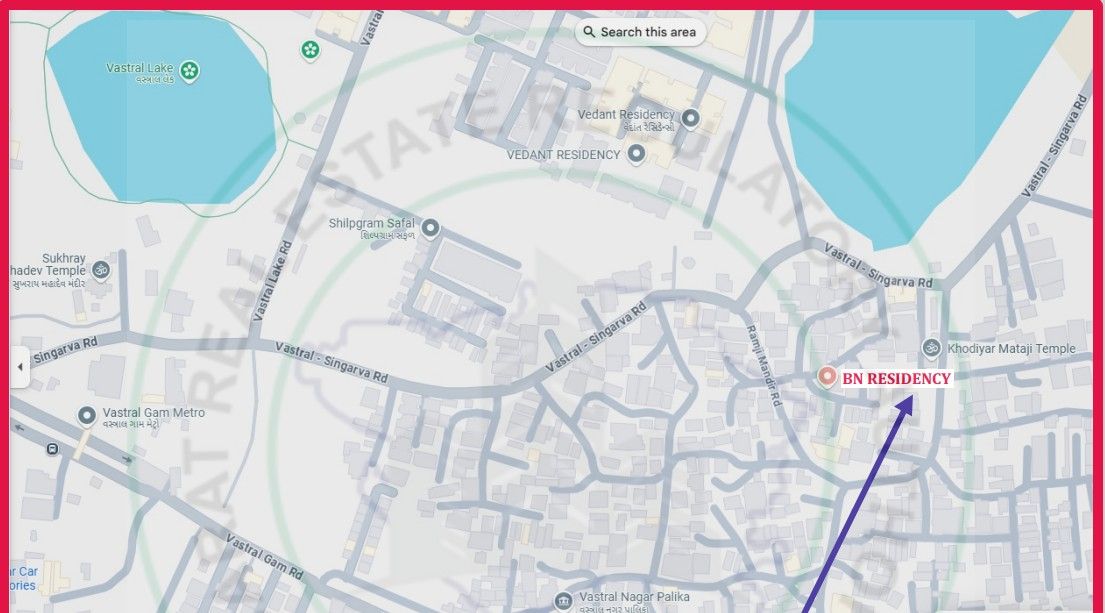Open the Khodiyar Mataji Temple text label
The image size is (1105, 613).
[x=1011, y=349]
